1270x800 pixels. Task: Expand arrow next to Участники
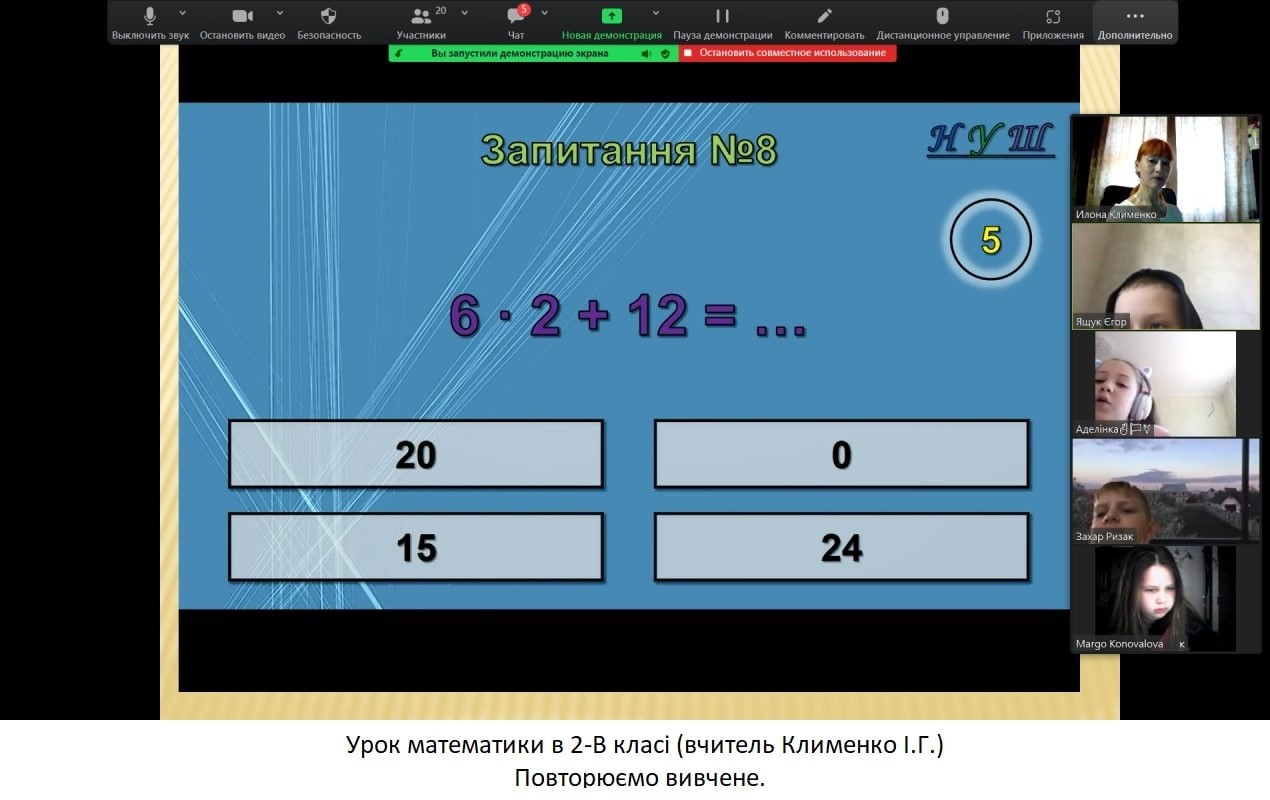click(464, 13)
